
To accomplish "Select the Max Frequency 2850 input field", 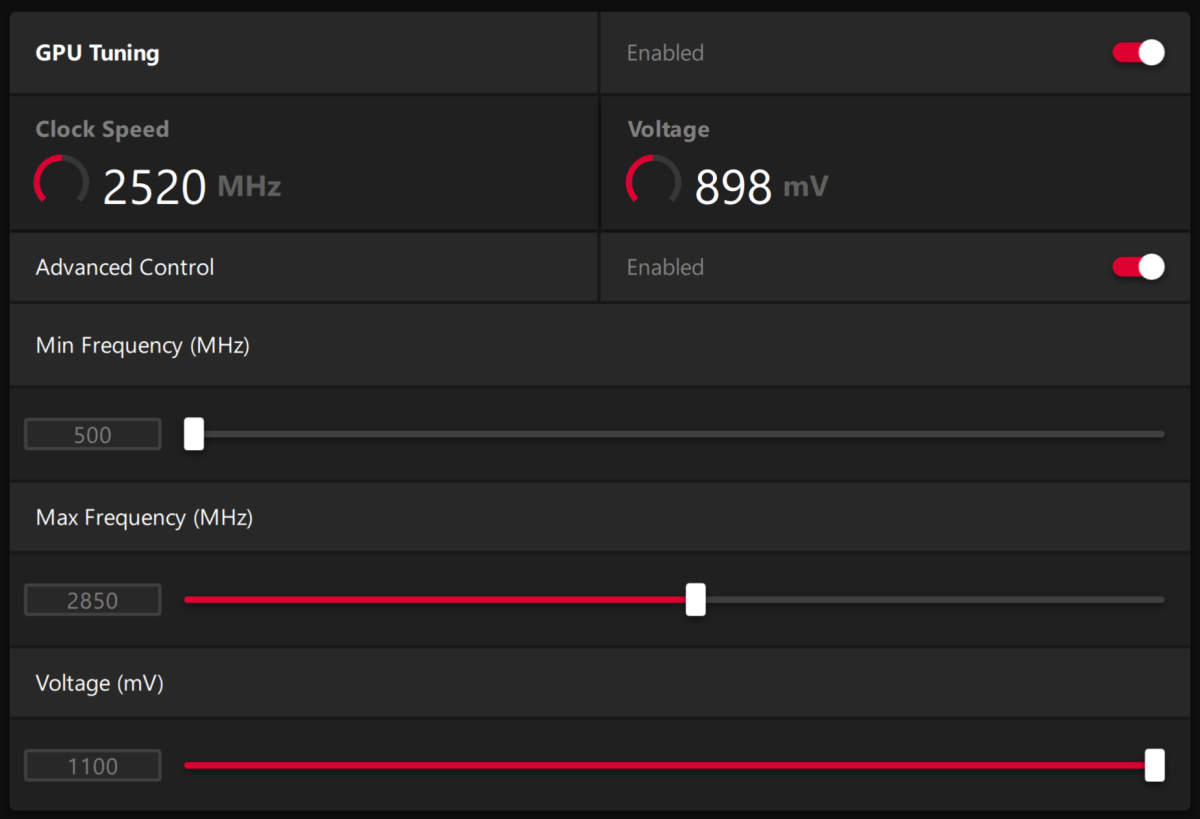I will coord(93,600).
